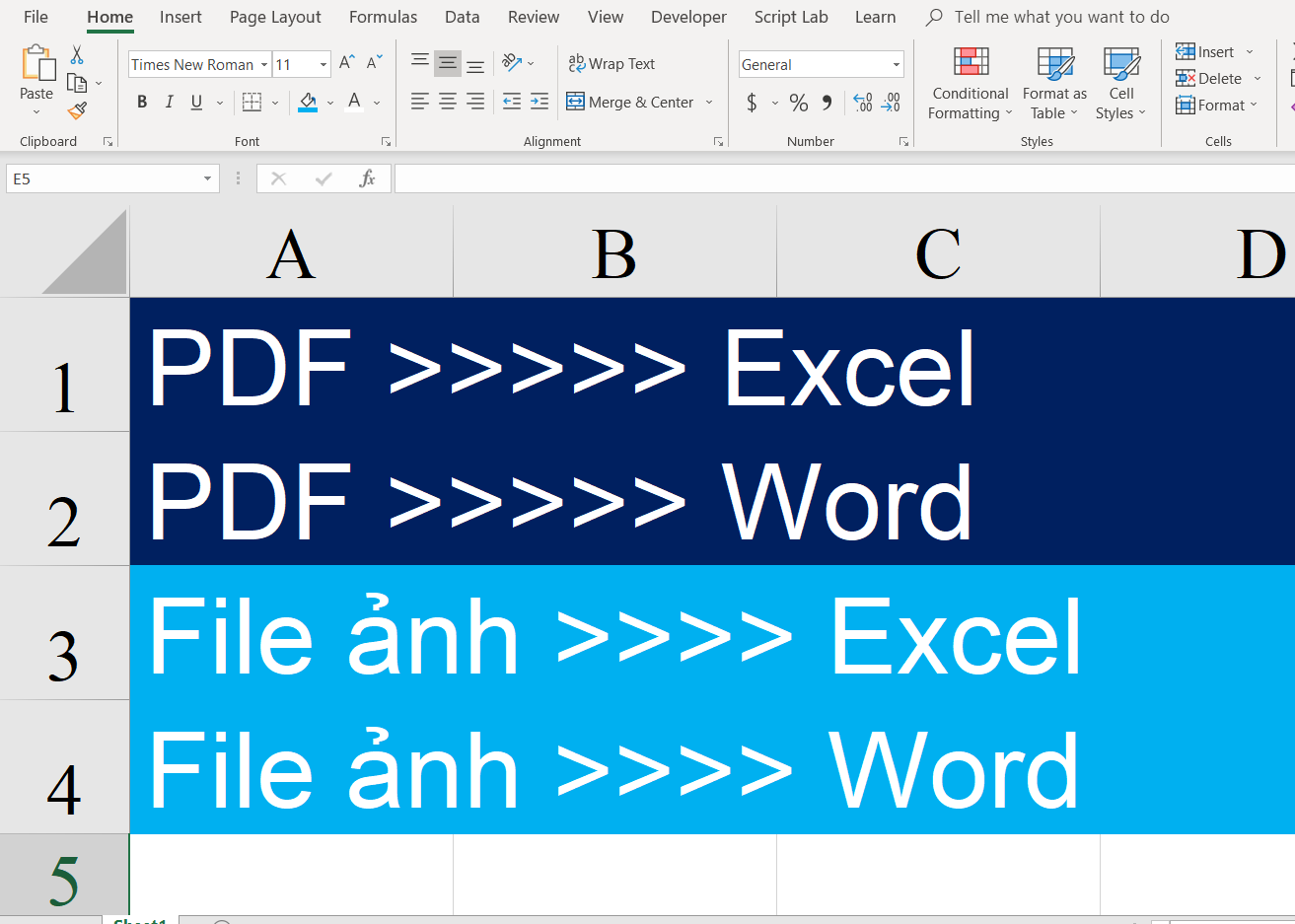The width and height of the screenshot is (1295, 924).
Task: Open Conditional Formatting options
Action: coord(970,84)
